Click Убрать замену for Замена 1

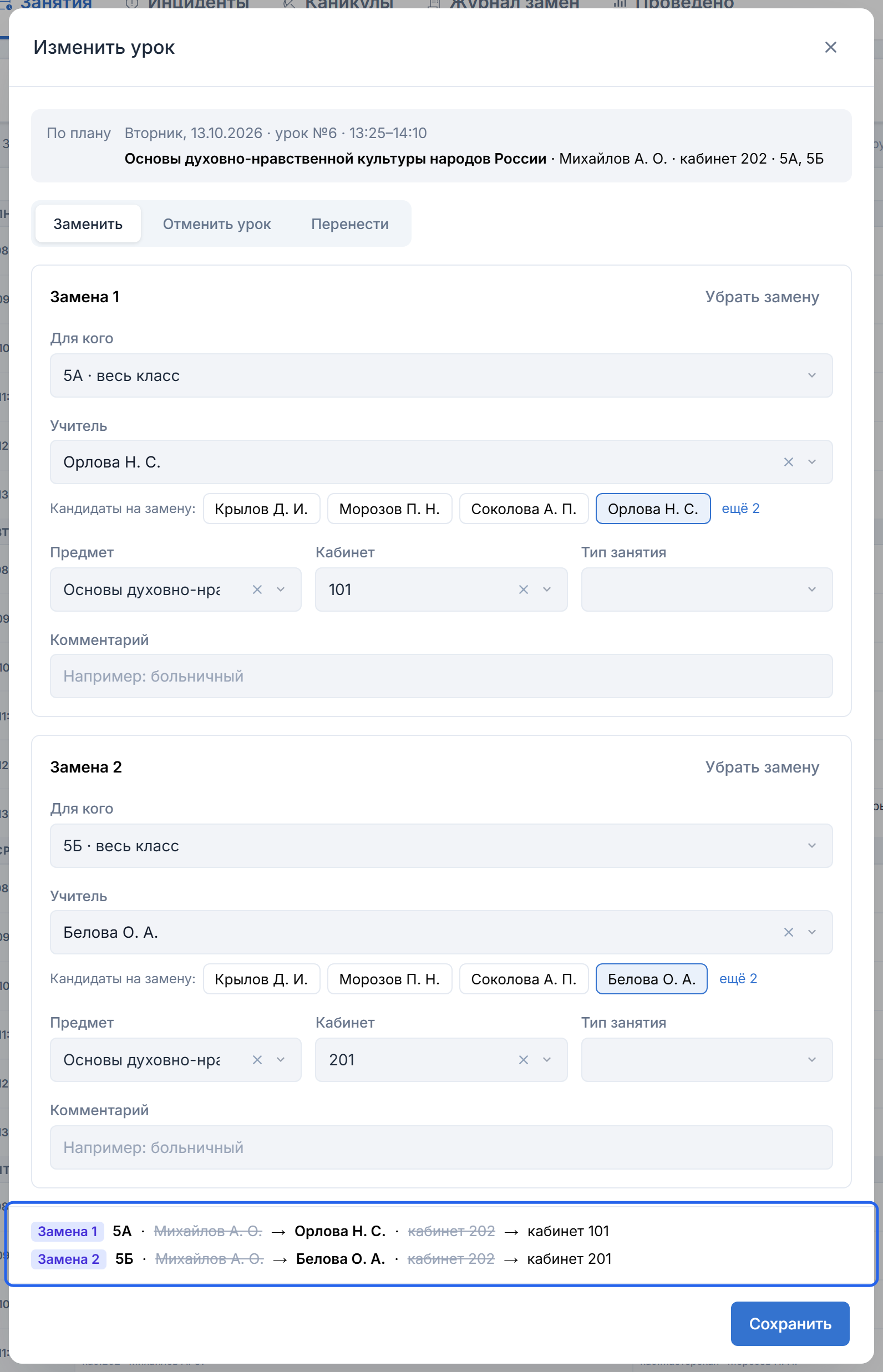pyautogui.click(x=762, y=297)
